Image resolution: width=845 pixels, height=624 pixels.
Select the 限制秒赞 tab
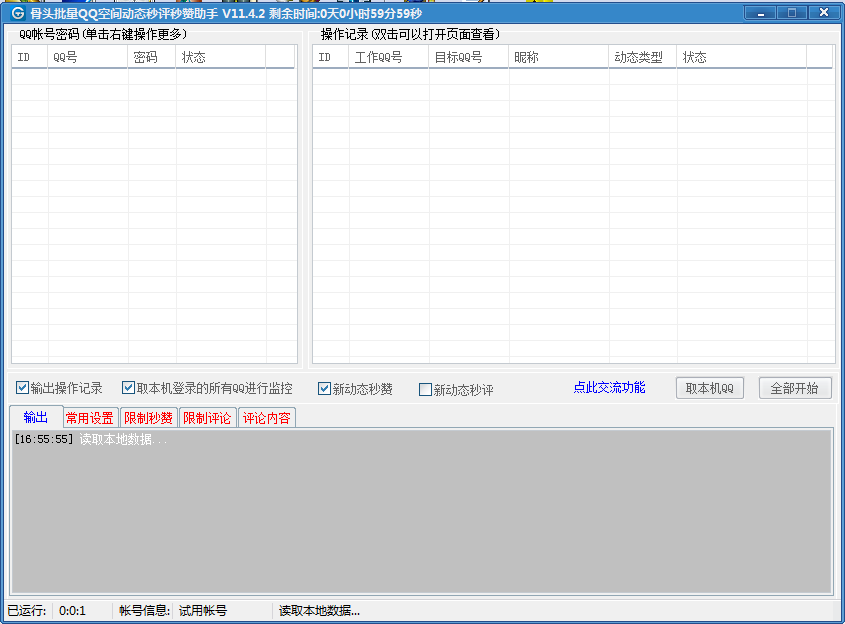(148, 418)
